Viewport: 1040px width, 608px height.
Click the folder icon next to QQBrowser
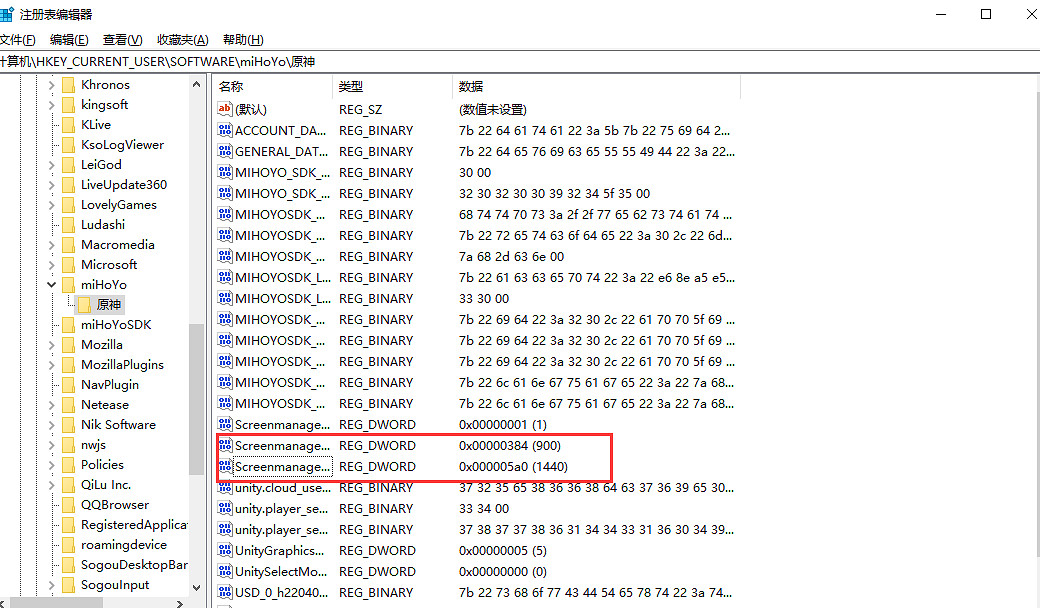point(68,505)
